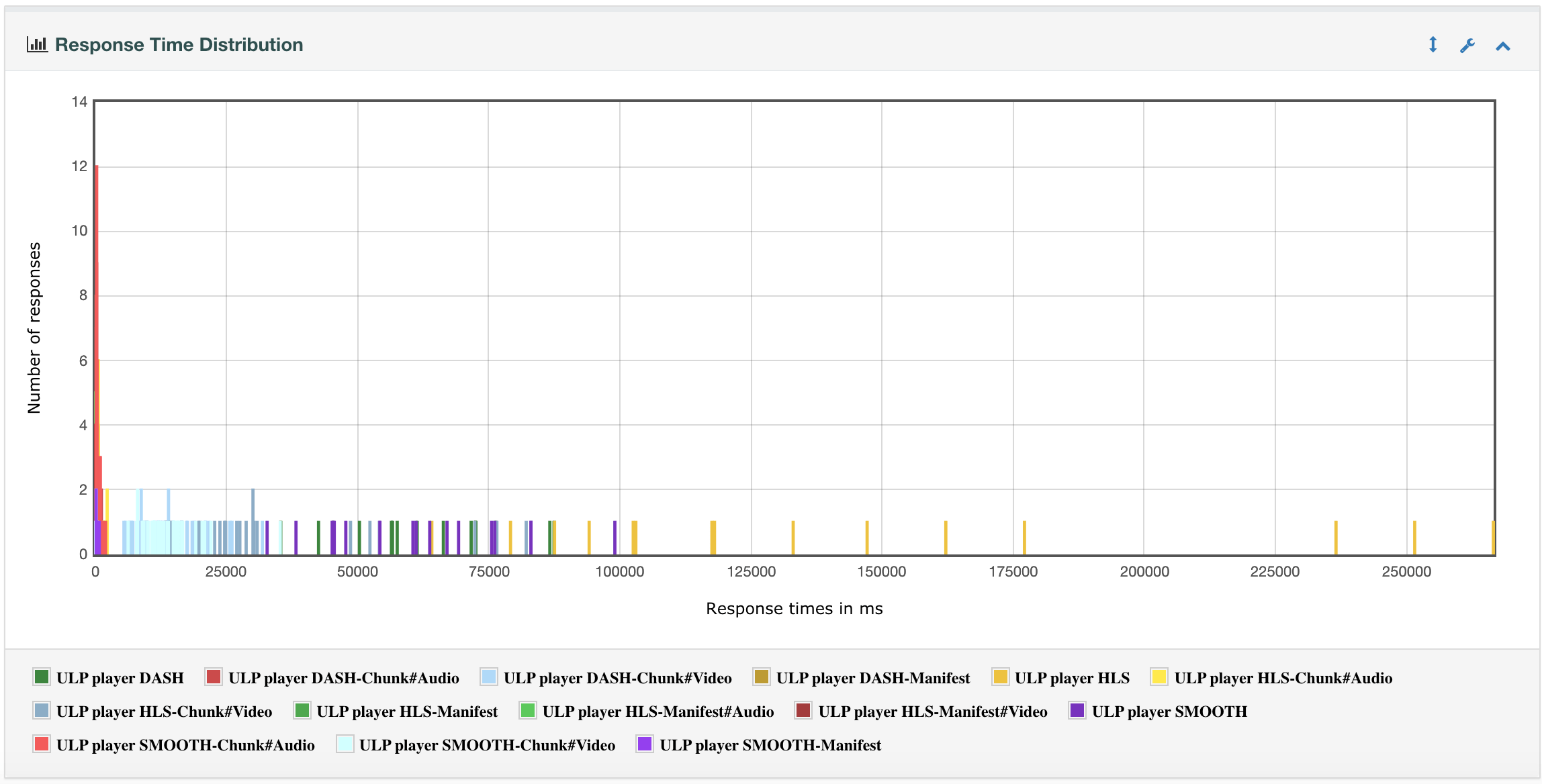Toggle ULP player SMOOTH-Chunk#Audio legend swatch

[x=42, y=744]
